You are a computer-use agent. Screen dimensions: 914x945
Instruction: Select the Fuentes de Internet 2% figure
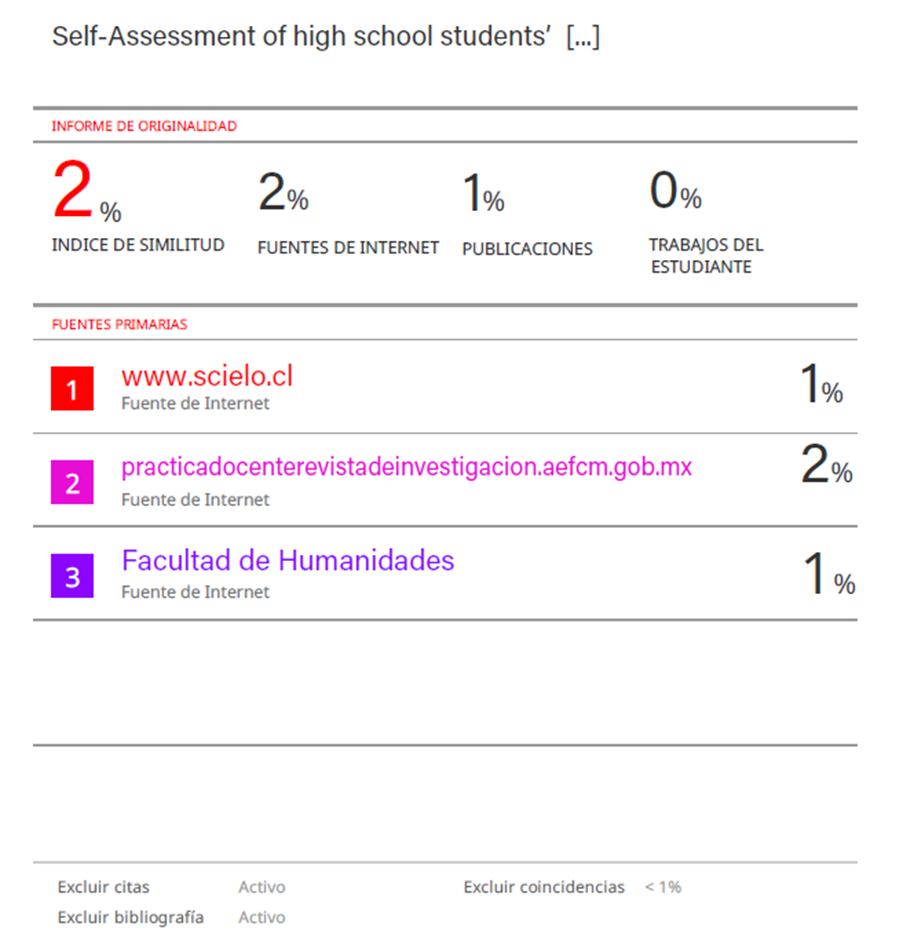pyautogui.click(x=283, y=193)
